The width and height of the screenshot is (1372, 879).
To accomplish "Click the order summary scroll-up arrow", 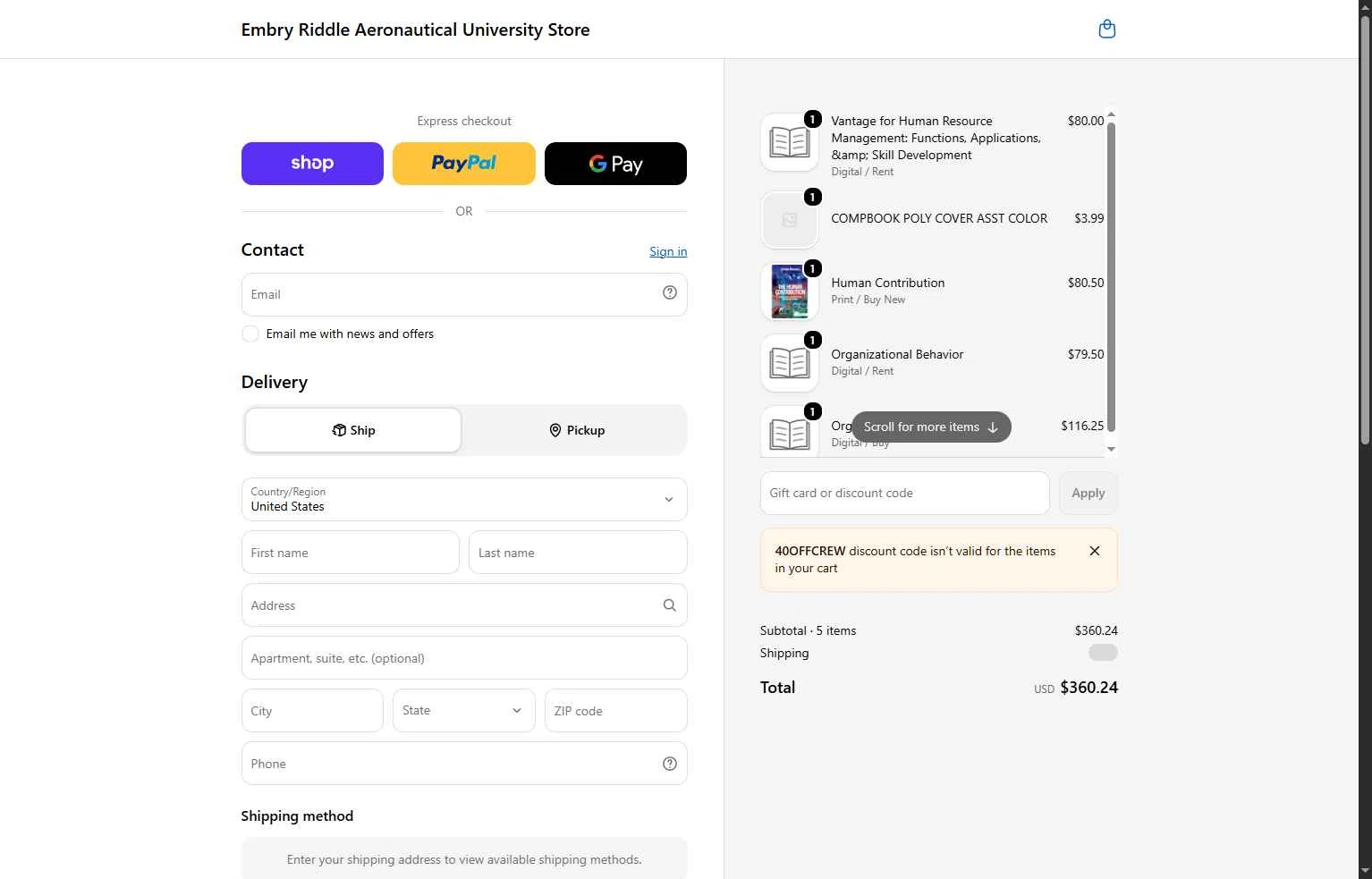I will (1111, 114).
